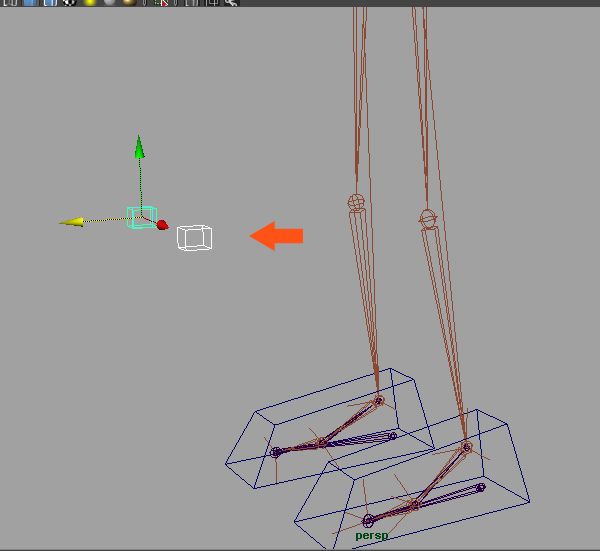Click the red Z-axis manipulator handle

coord(163,225)
